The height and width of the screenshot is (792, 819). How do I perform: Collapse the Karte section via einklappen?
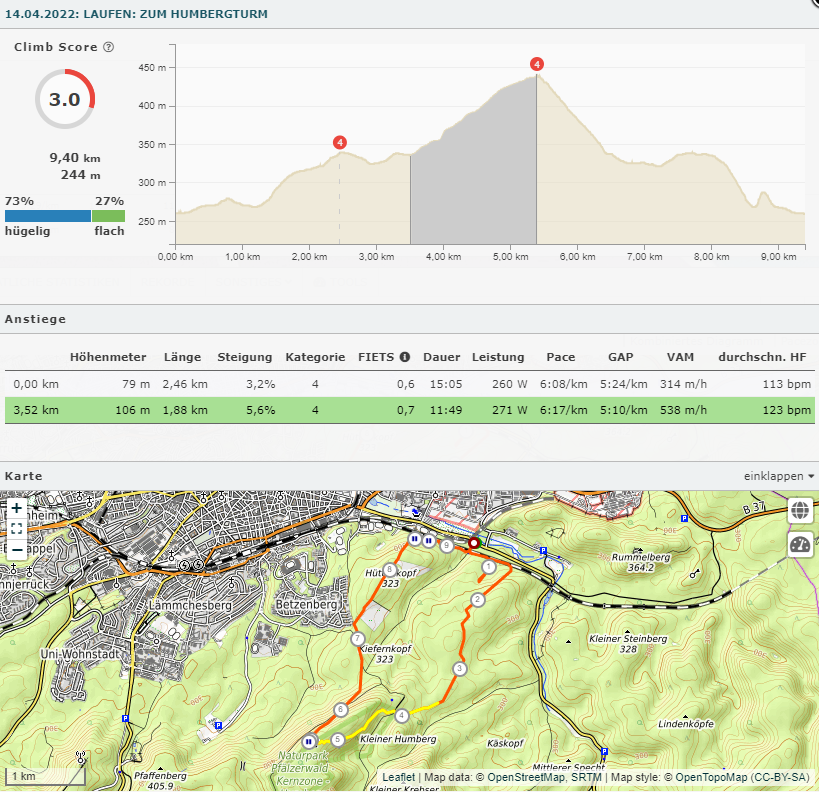tap(779, 476)
